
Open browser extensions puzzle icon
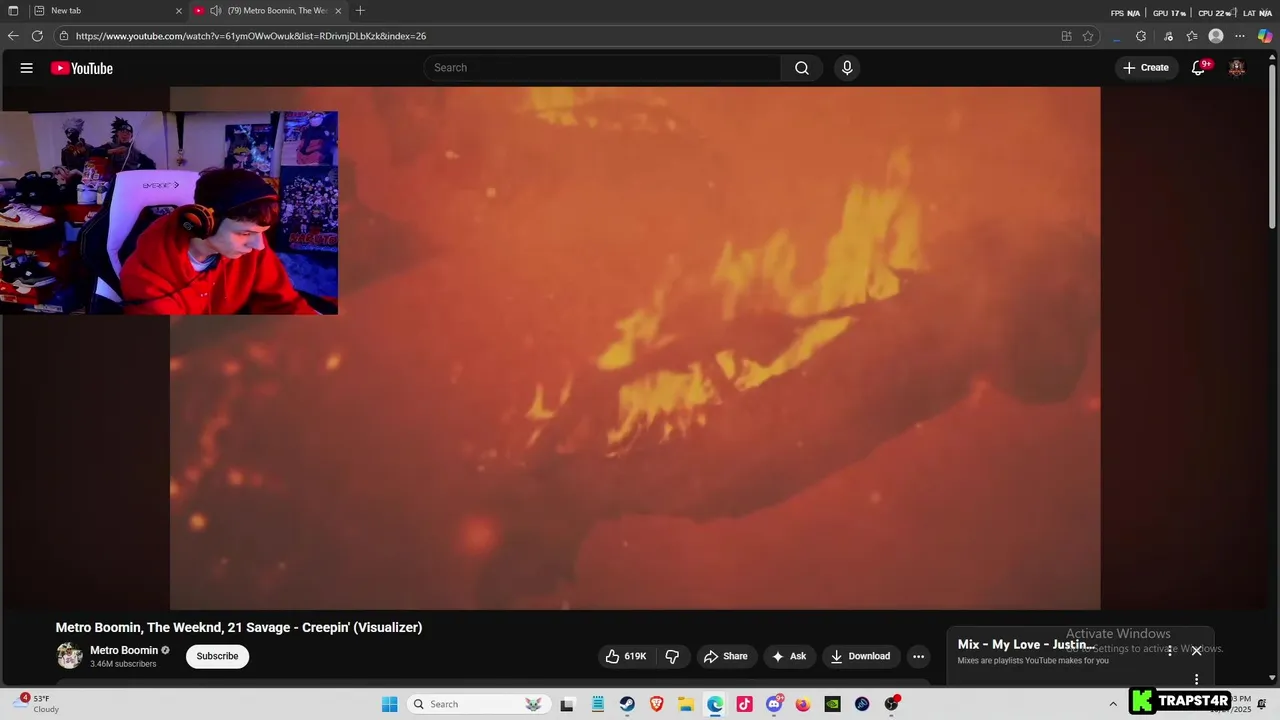(x=1141, y=36)
